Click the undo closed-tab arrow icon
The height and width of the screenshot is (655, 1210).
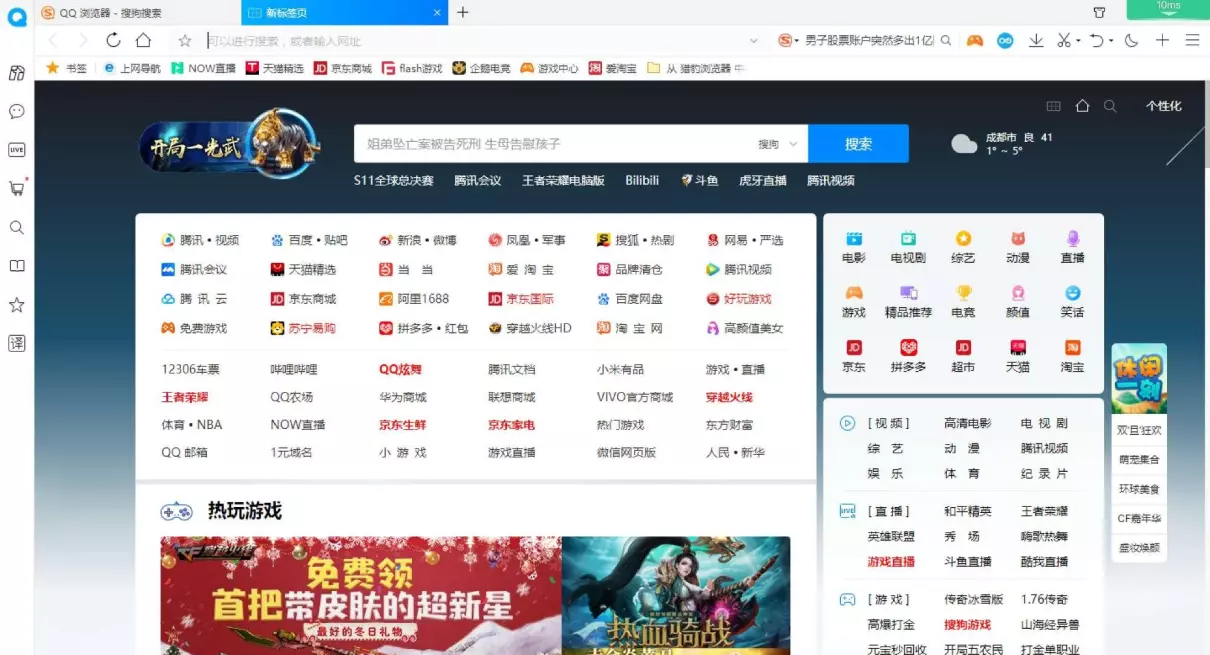[1097, 40]
